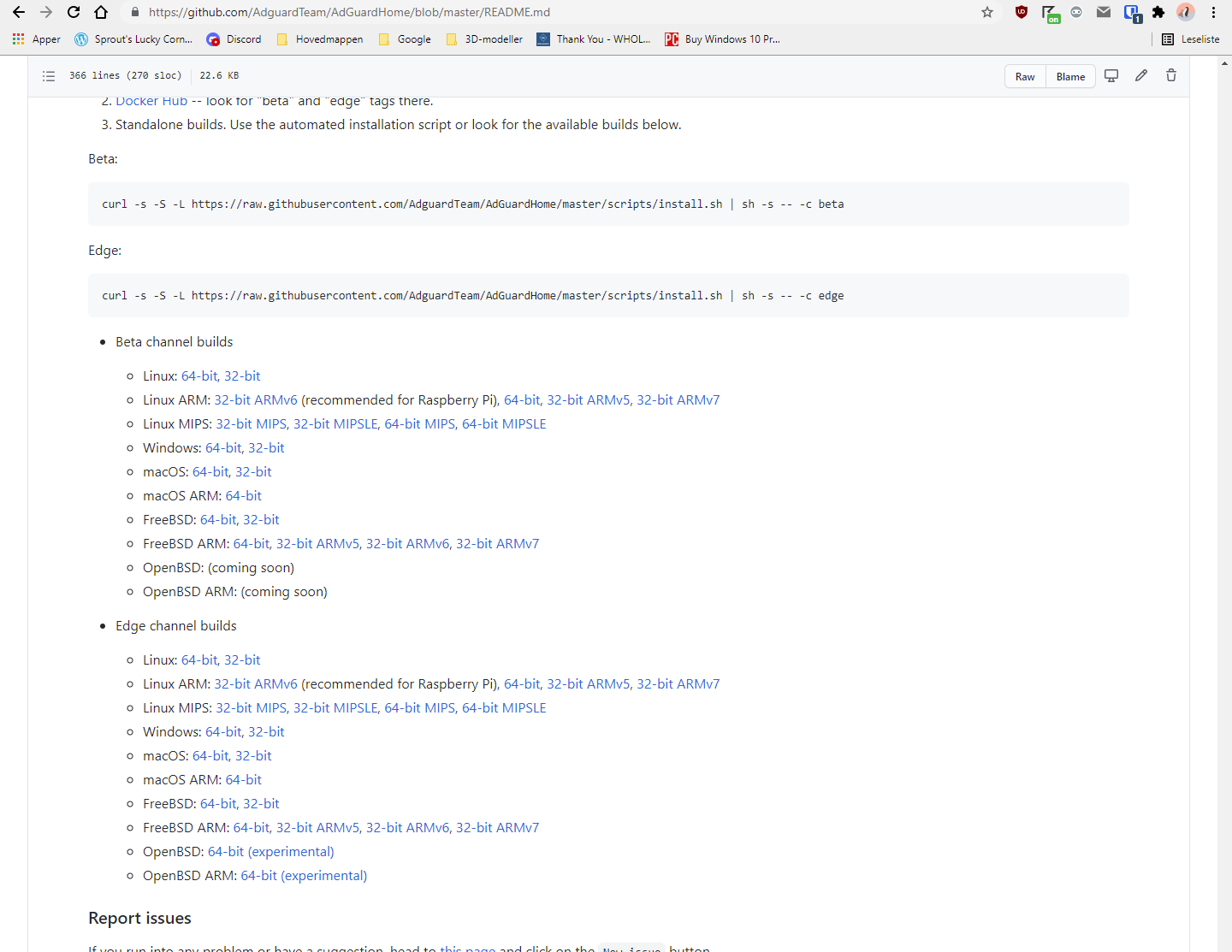Open the 1Password extension with badge
The width and height of the screenshot is (1232, 952).
(1132, 12)
